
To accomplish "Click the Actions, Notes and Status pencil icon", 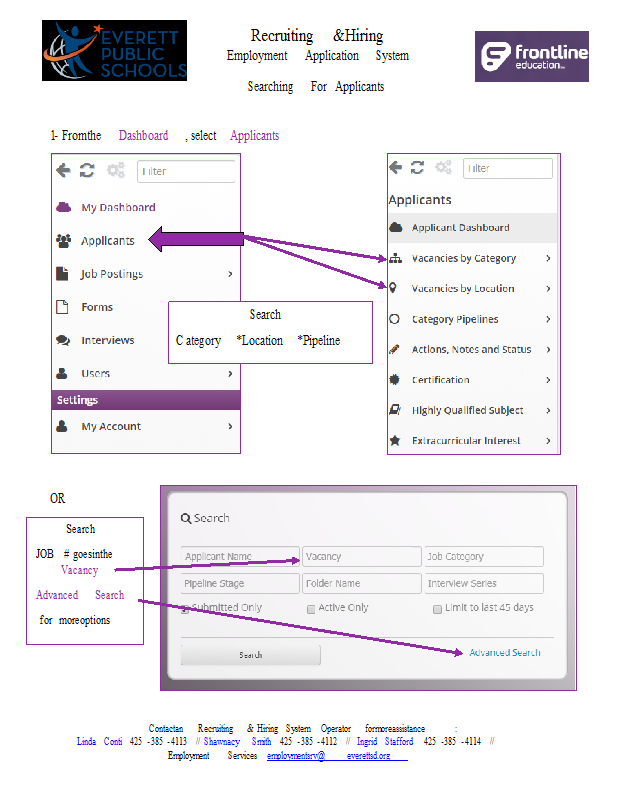I will pyautogui.click(x=394, y=349).
